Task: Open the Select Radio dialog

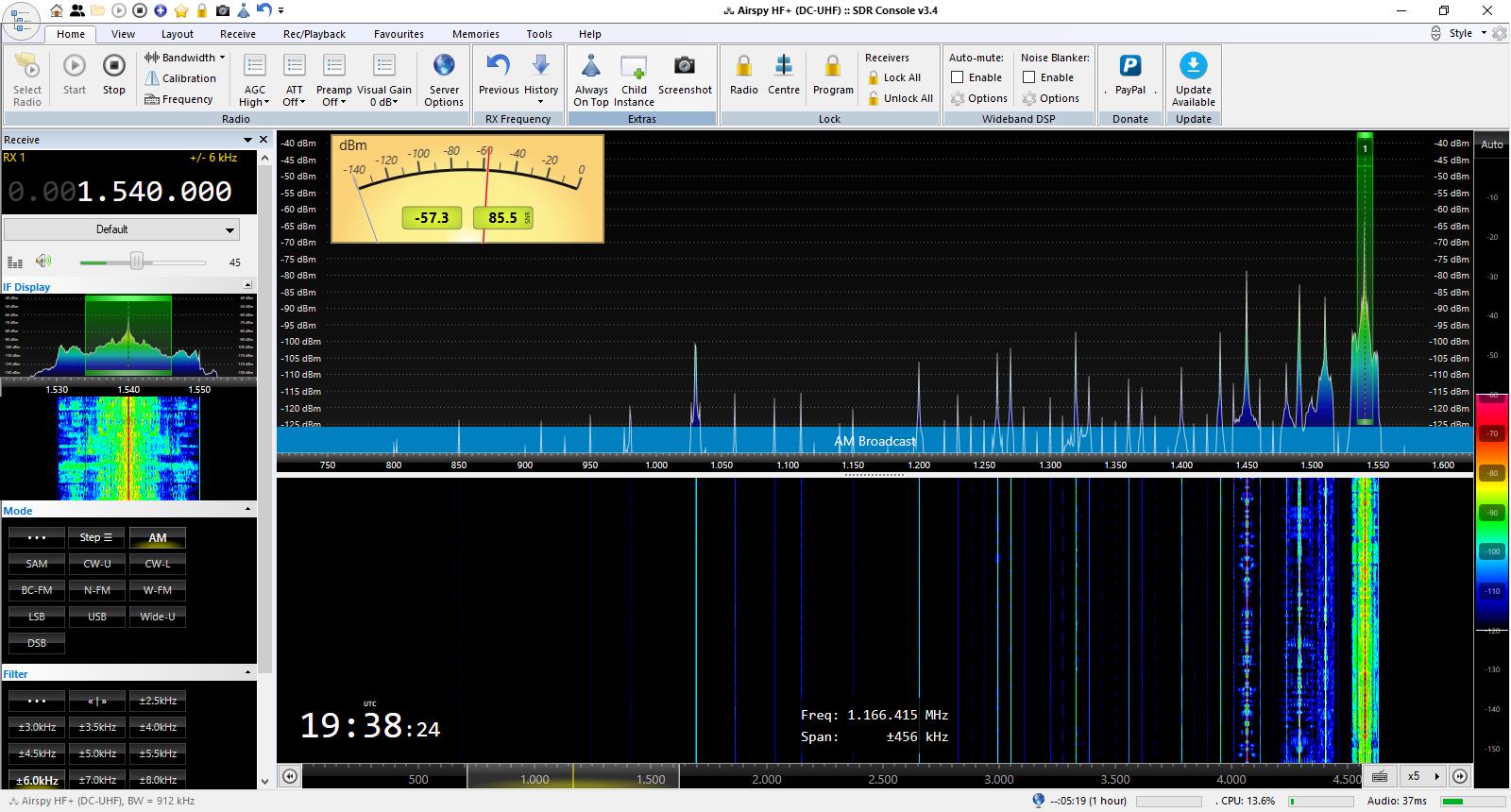Action: [27, 78]
